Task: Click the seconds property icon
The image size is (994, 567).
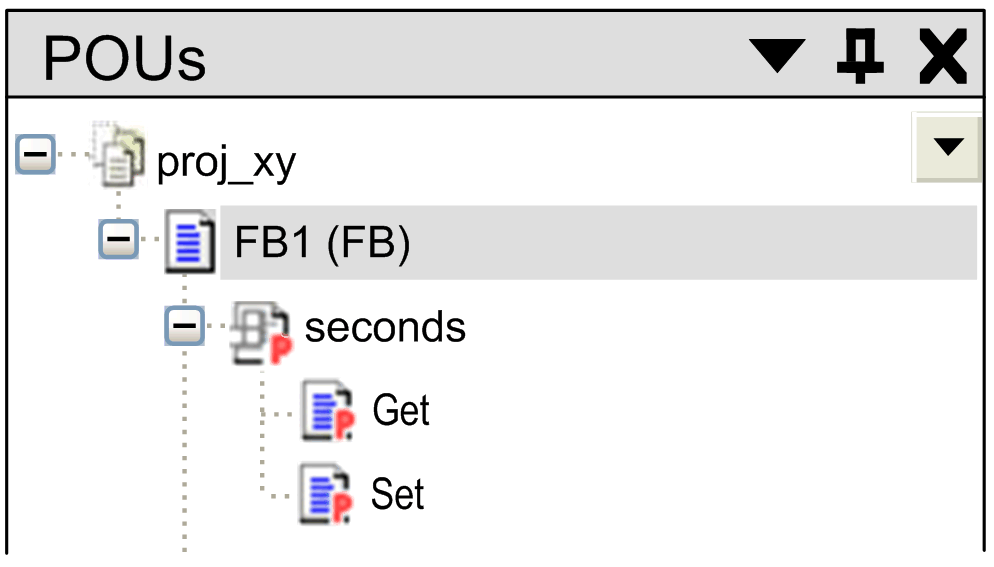Action: point(261,331)
